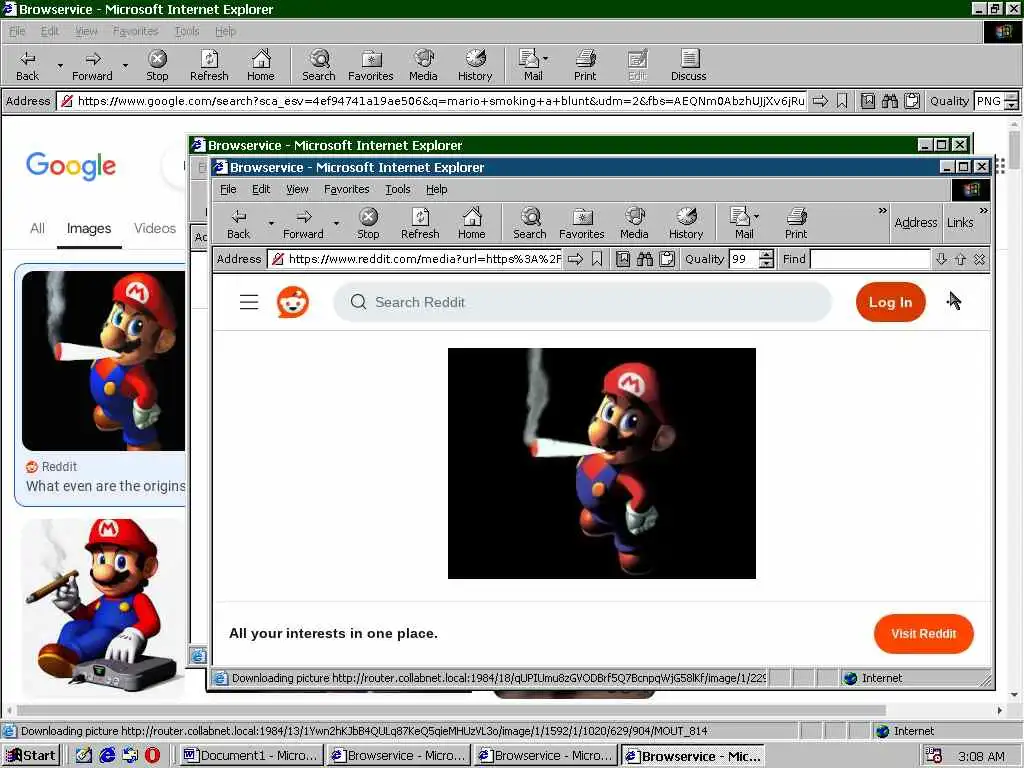
Task: Open the File menu in the front window
Action: (x=228, y=189)
